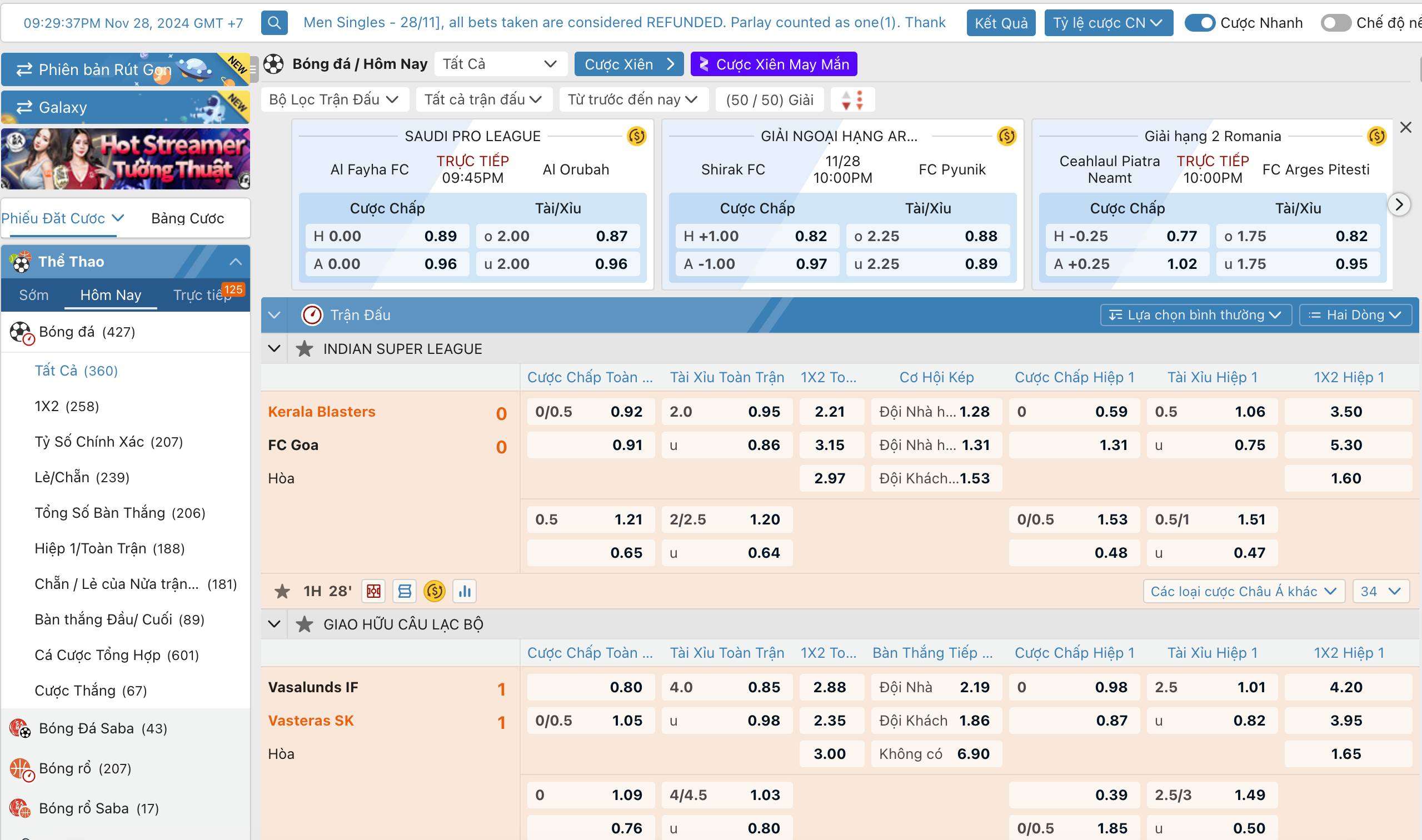The width and height of the screenshot is (1422, 840).
Task: Click the Bóng Đá Saba icon
Action: 20,728
